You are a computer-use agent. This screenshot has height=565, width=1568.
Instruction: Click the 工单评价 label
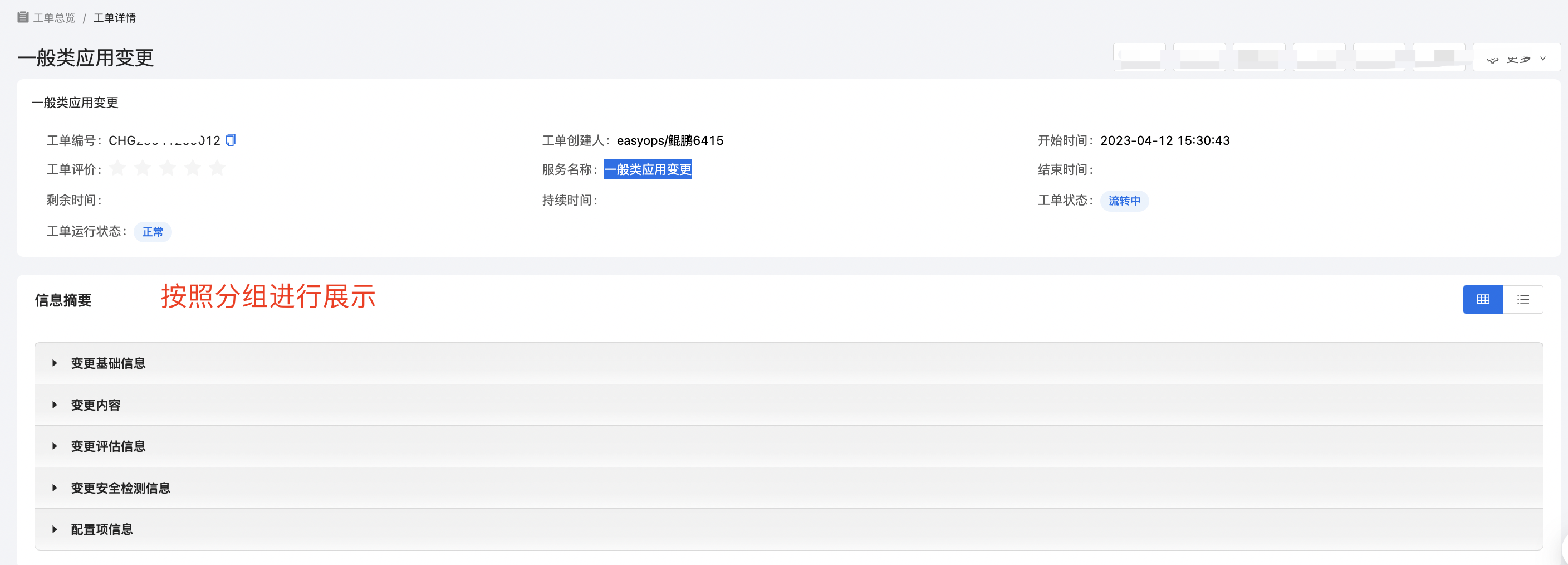tap(74, 170)
